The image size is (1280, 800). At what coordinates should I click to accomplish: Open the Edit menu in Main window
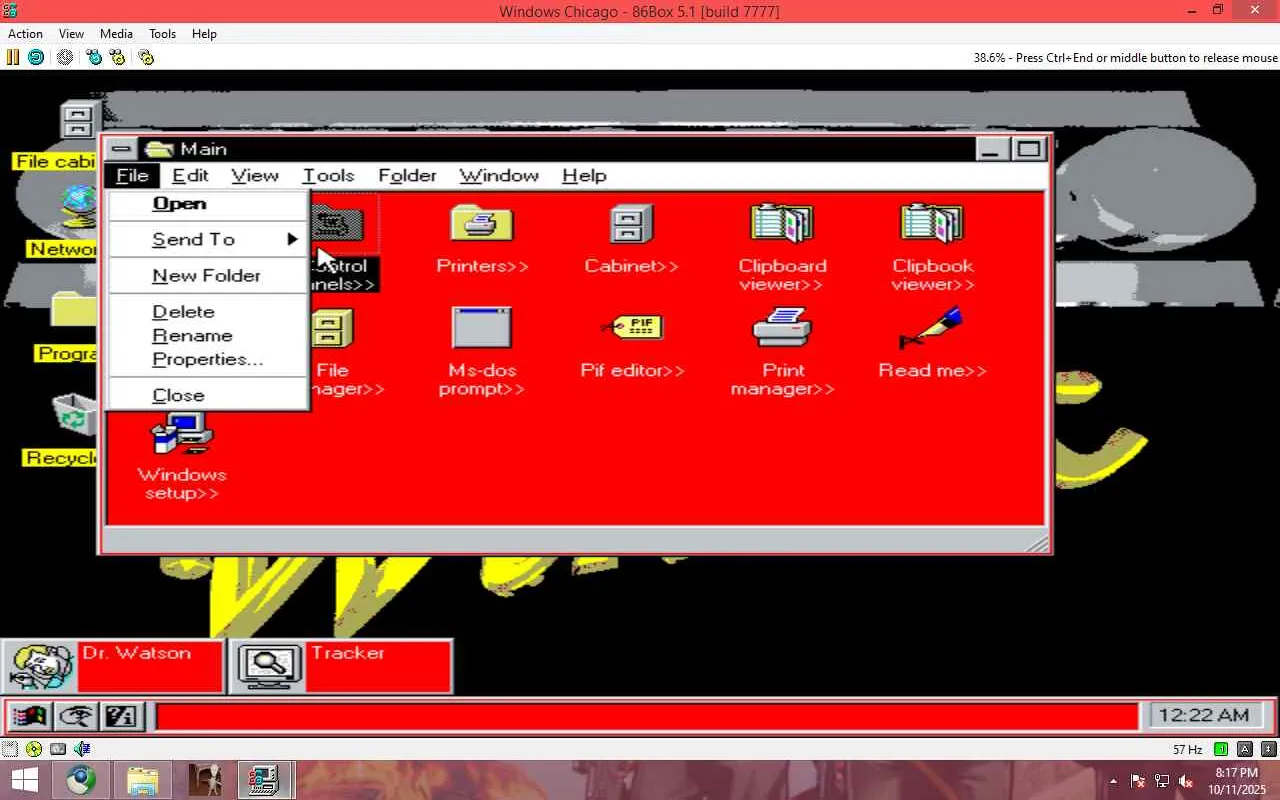tap(190, 176)
